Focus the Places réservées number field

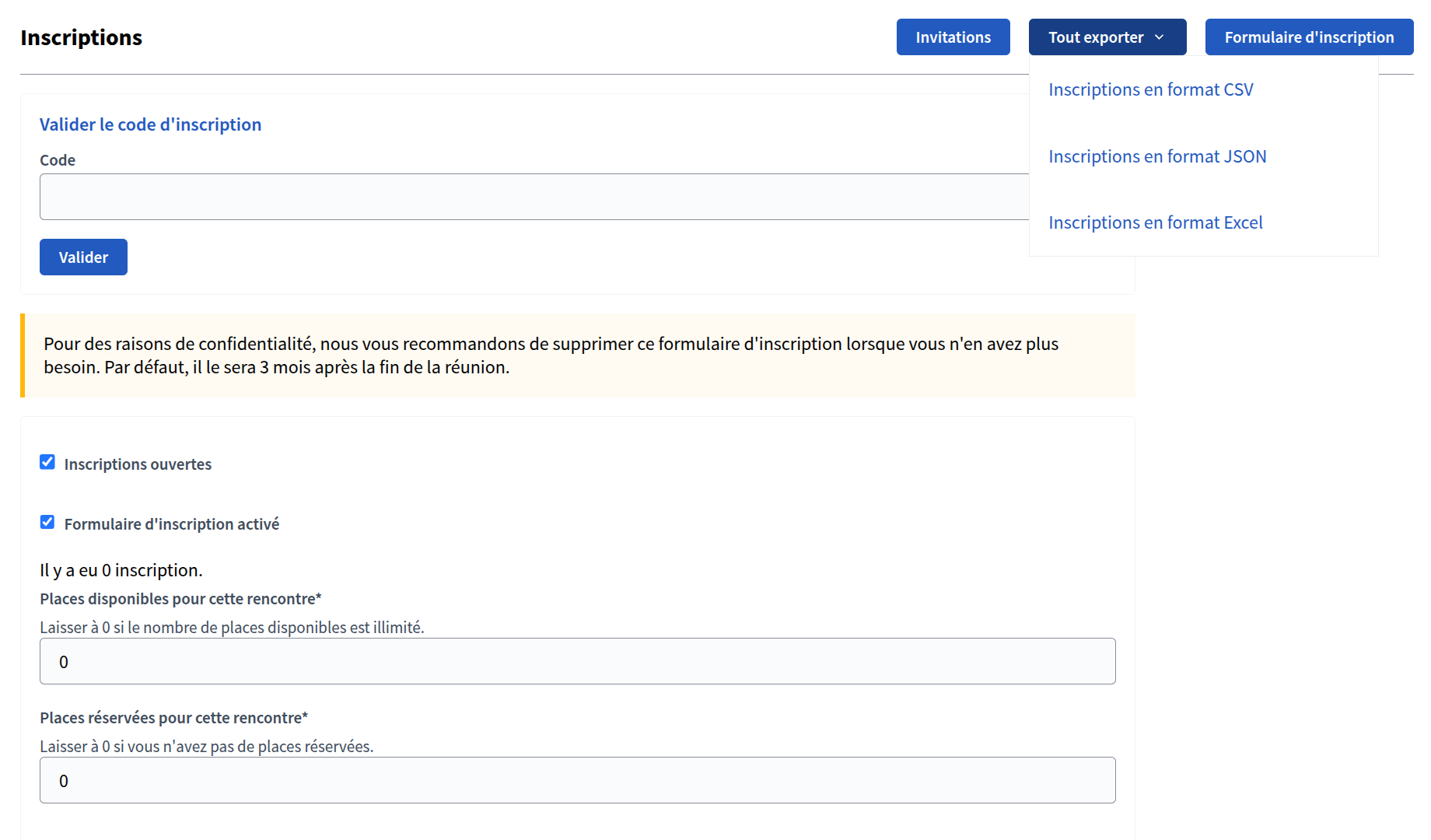point(578,780)
